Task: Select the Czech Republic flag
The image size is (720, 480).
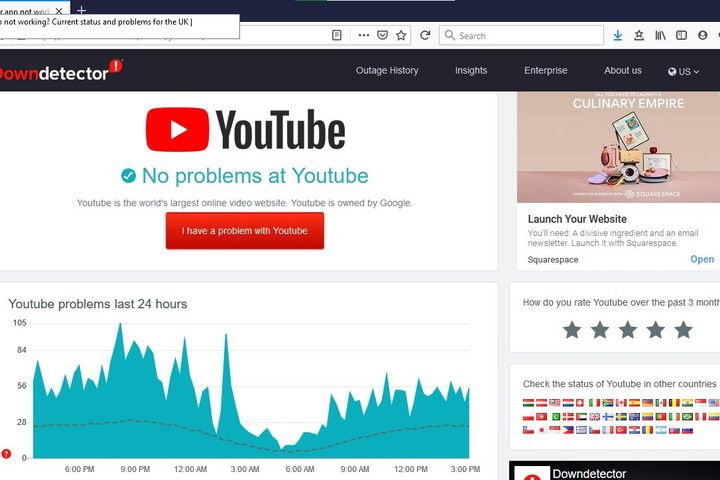Action: click(x=595, y=430)
